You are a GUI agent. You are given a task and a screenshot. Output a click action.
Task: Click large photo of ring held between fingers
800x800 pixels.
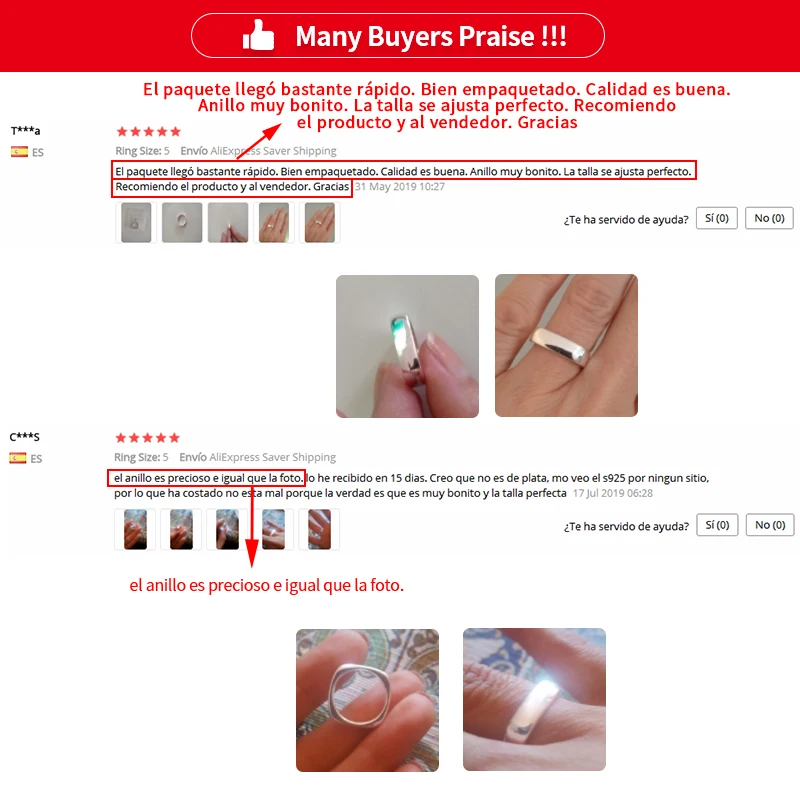pos(407,346)
